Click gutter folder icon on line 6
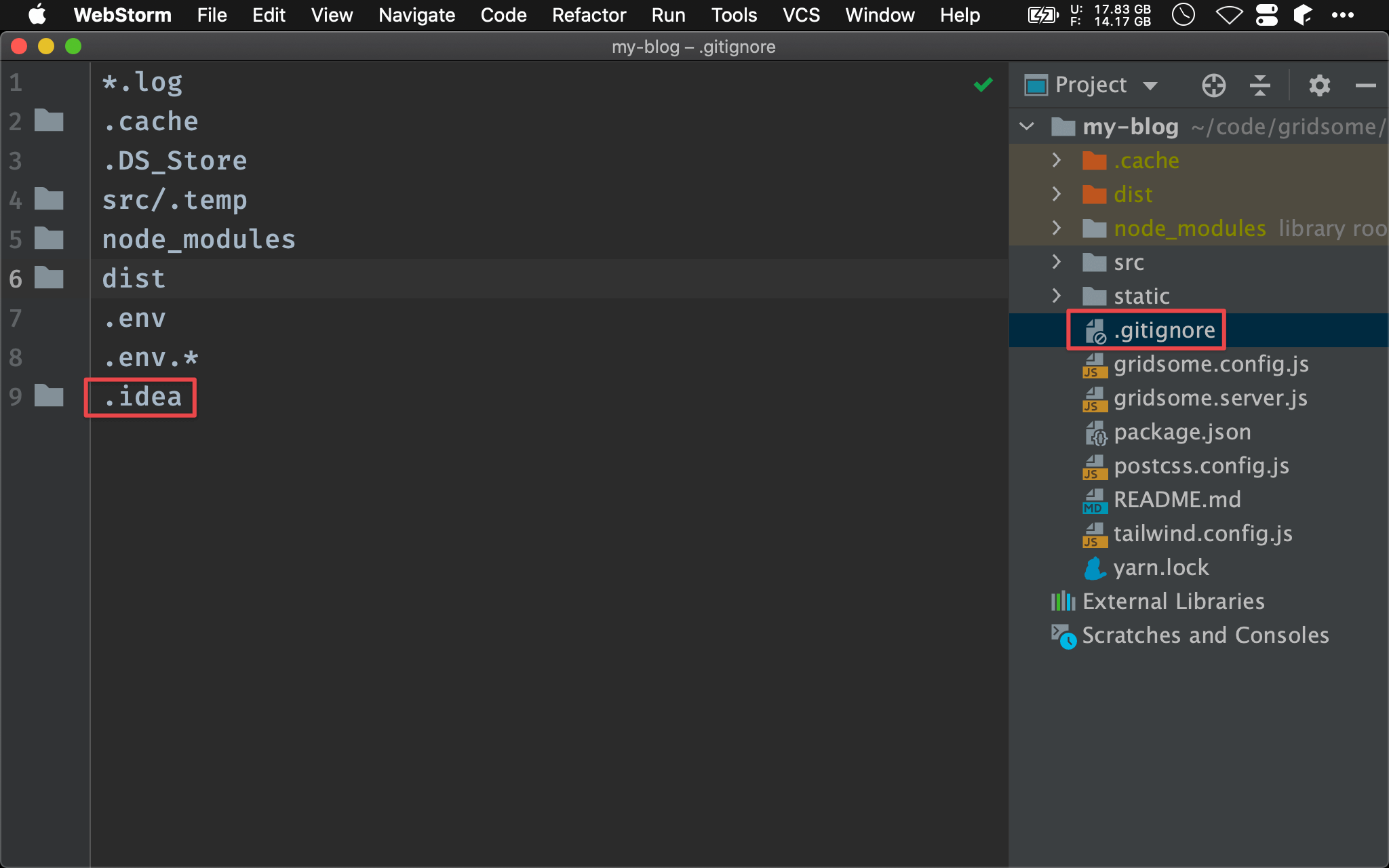Screen dimensions: 1389x868 pyautogui.click(x=49, y=278)
